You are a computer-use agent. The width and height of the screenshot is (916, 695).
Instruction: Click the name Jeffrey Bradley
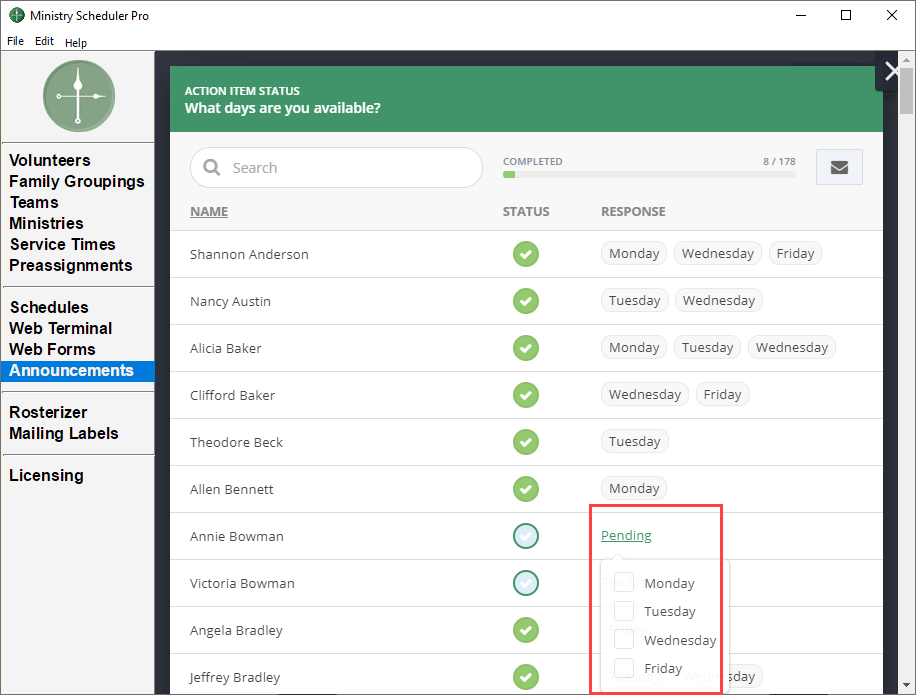pos(235,677)
